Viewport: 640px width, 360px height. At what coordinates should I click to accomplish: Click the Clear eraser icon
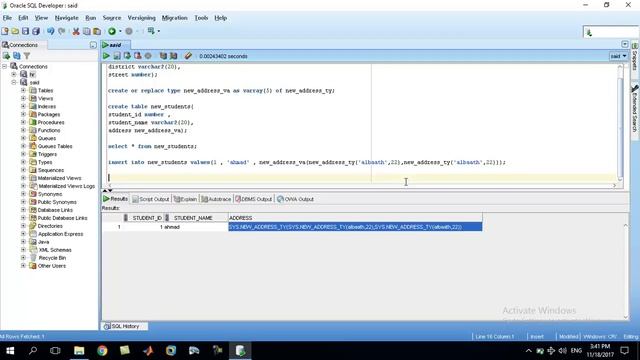click(x=188, y=56)
